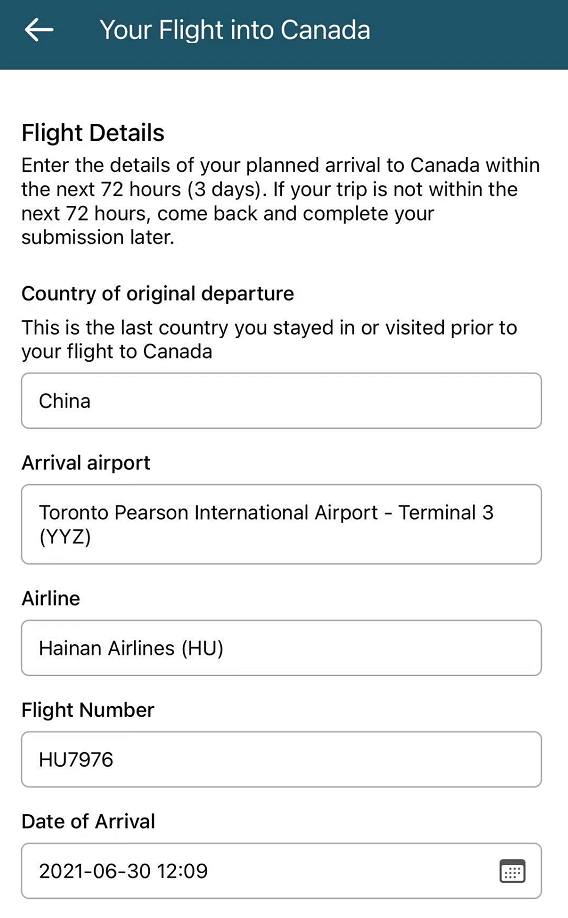Screen dimensions: 568x918
Task: Select the Arrival airport label
Action: (x=86, y=463)
